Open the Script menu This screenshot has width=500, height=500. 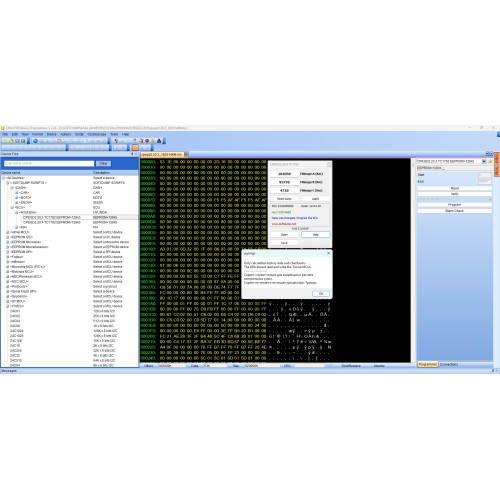coord(79,134)
